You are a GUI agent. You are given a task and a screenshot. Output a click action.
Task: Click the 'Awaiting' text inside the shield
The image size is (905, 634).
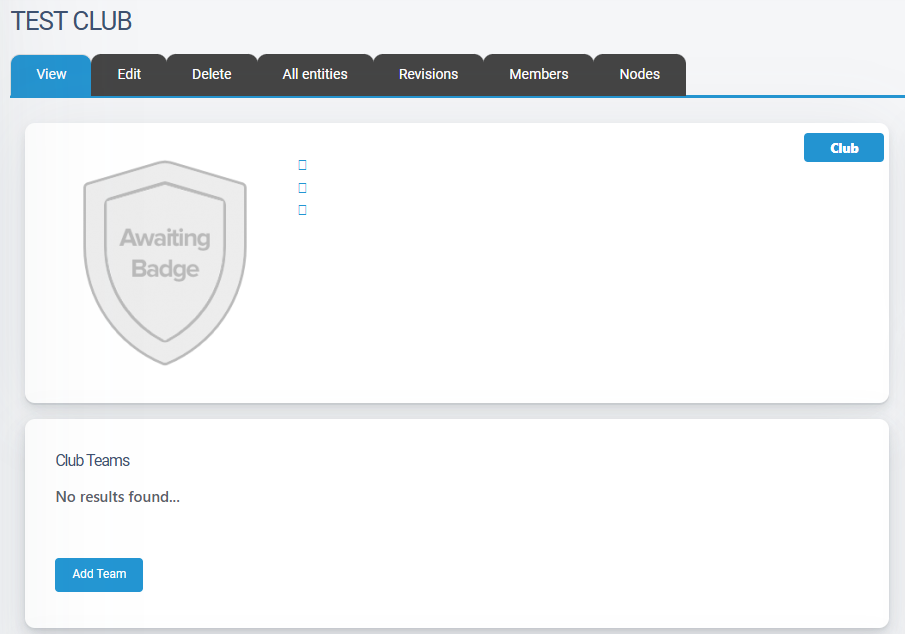click(x=165, y=238)
